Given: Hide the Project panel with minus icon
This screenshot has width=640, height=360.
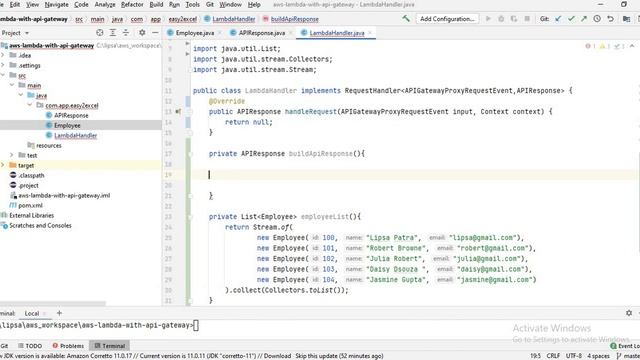Looking at the screenshot, I should (x=155, y=33).
